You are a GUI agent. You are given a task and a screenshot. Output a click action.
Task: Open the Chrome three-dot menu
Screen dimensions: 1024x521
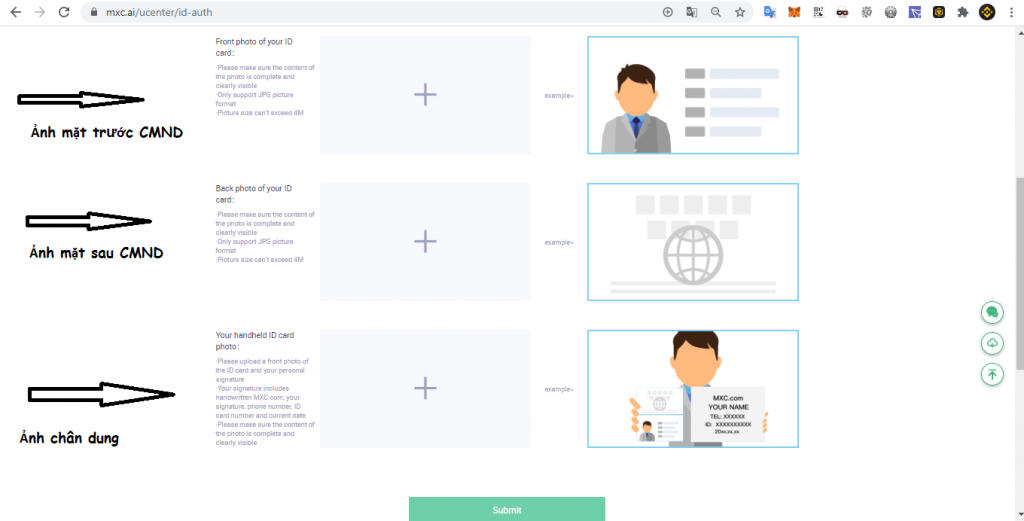pyautogui.click(x=1012, y=12)
